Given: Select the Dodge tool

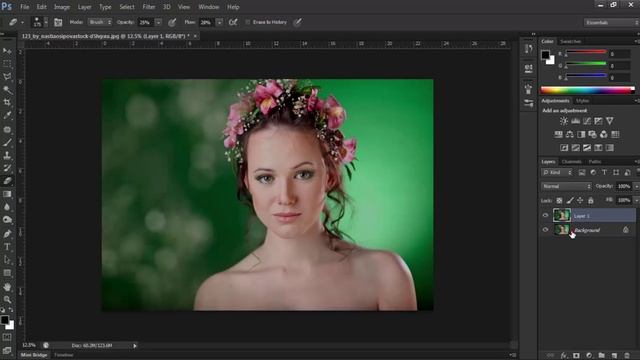Looking at the screenshot, I should (7, 220).
